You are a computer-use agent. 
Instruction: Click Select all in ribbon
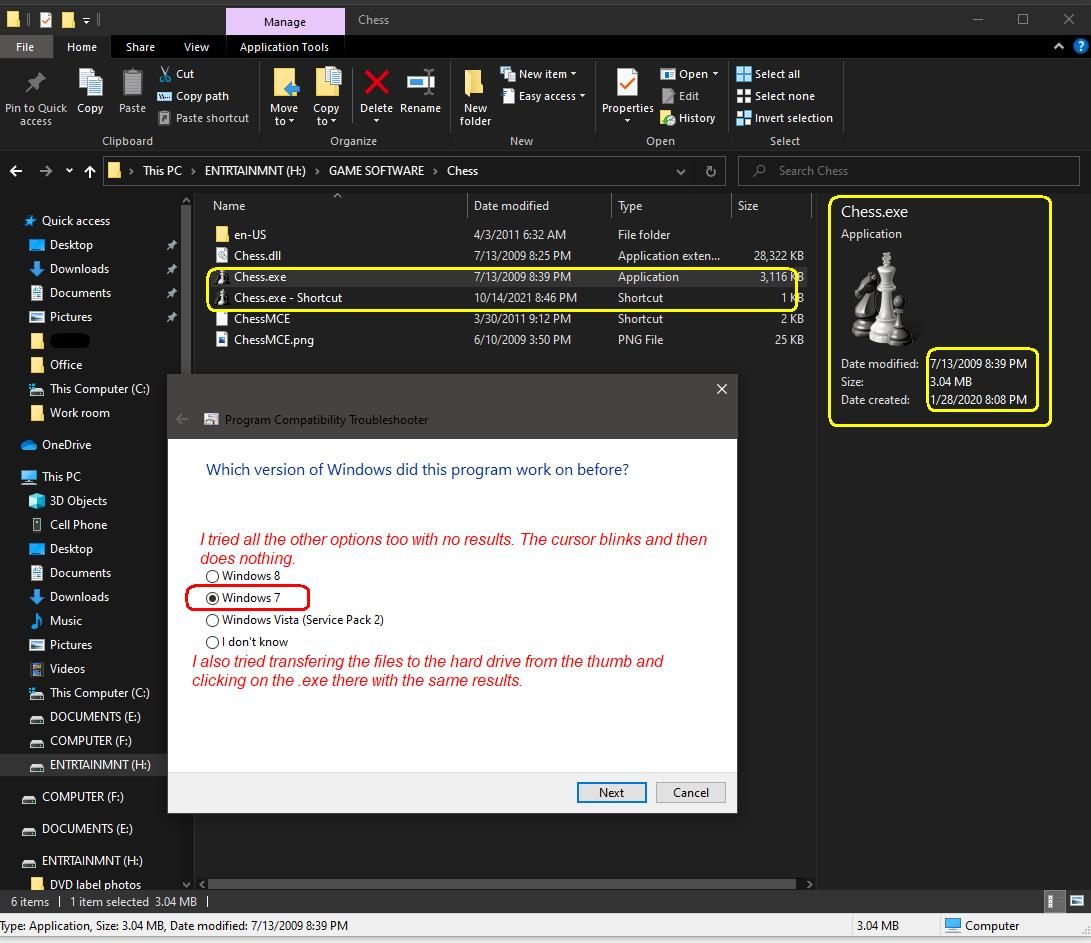click(768, 74)
